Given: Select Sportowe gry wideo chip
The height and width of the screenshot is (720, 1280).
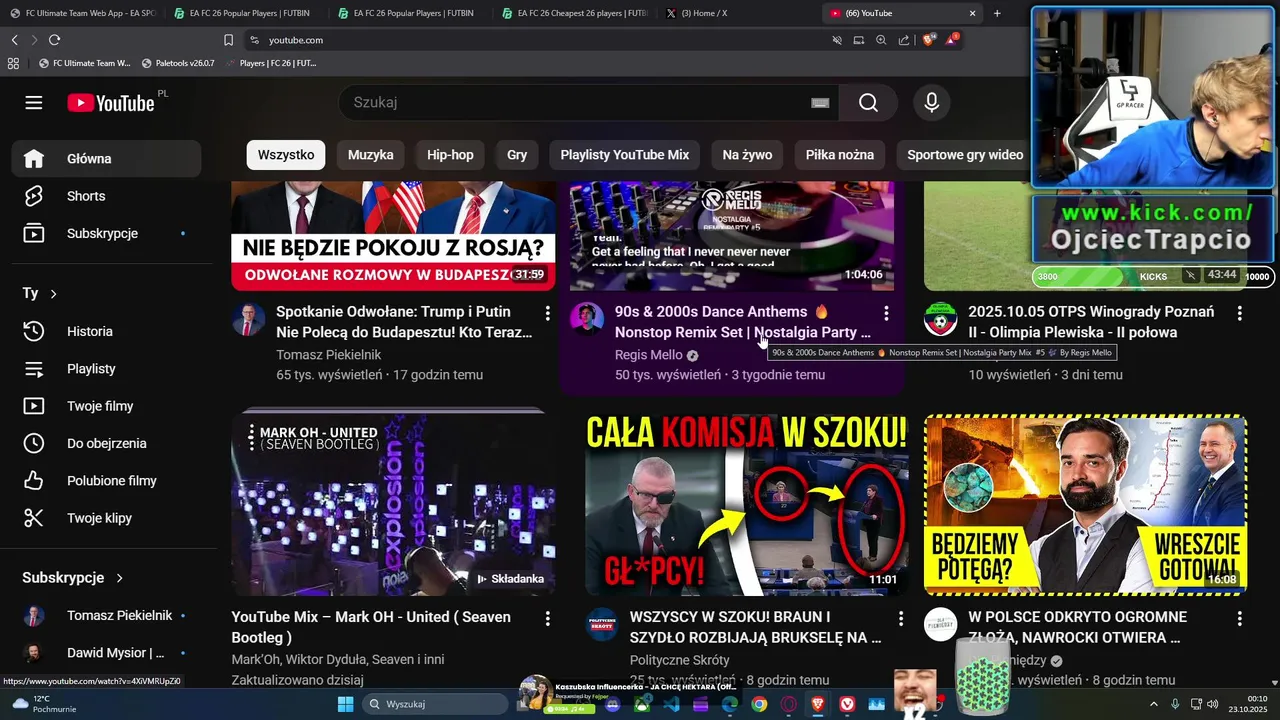Looking at the screenshot, I should coord(965,155).
